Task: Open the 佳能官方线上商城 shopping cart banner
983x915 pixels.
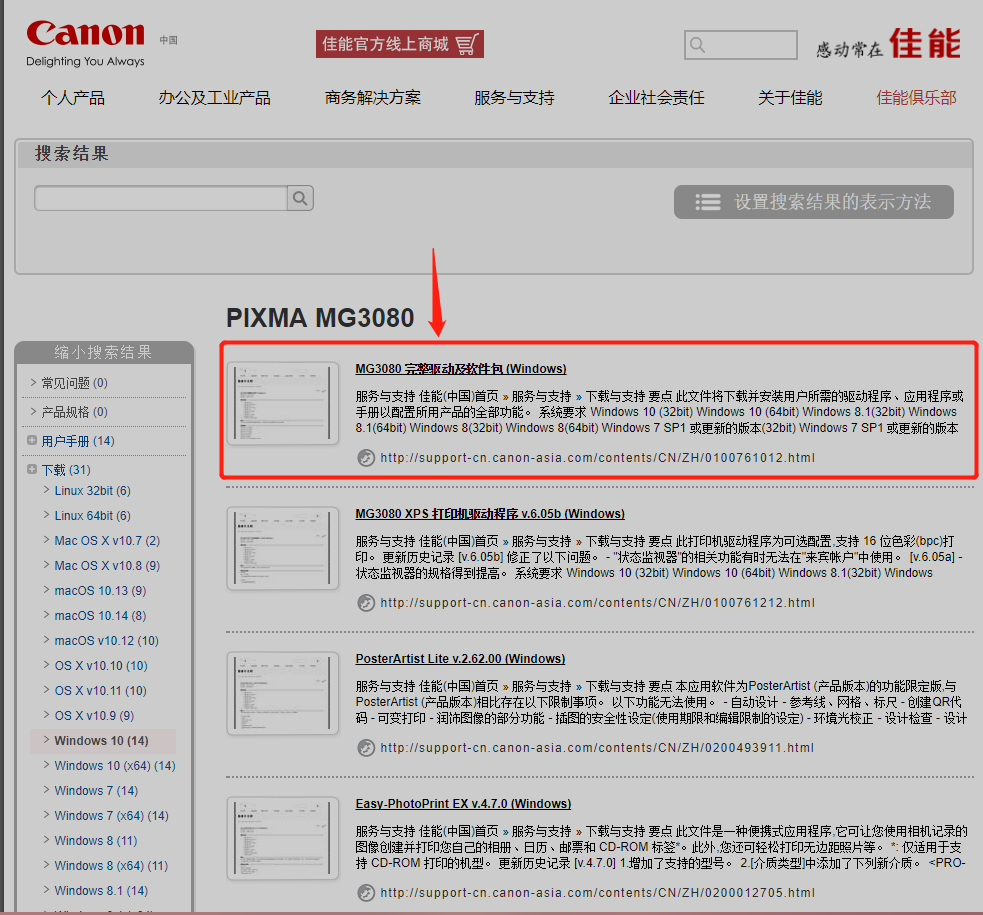Action: click(399, 44)
